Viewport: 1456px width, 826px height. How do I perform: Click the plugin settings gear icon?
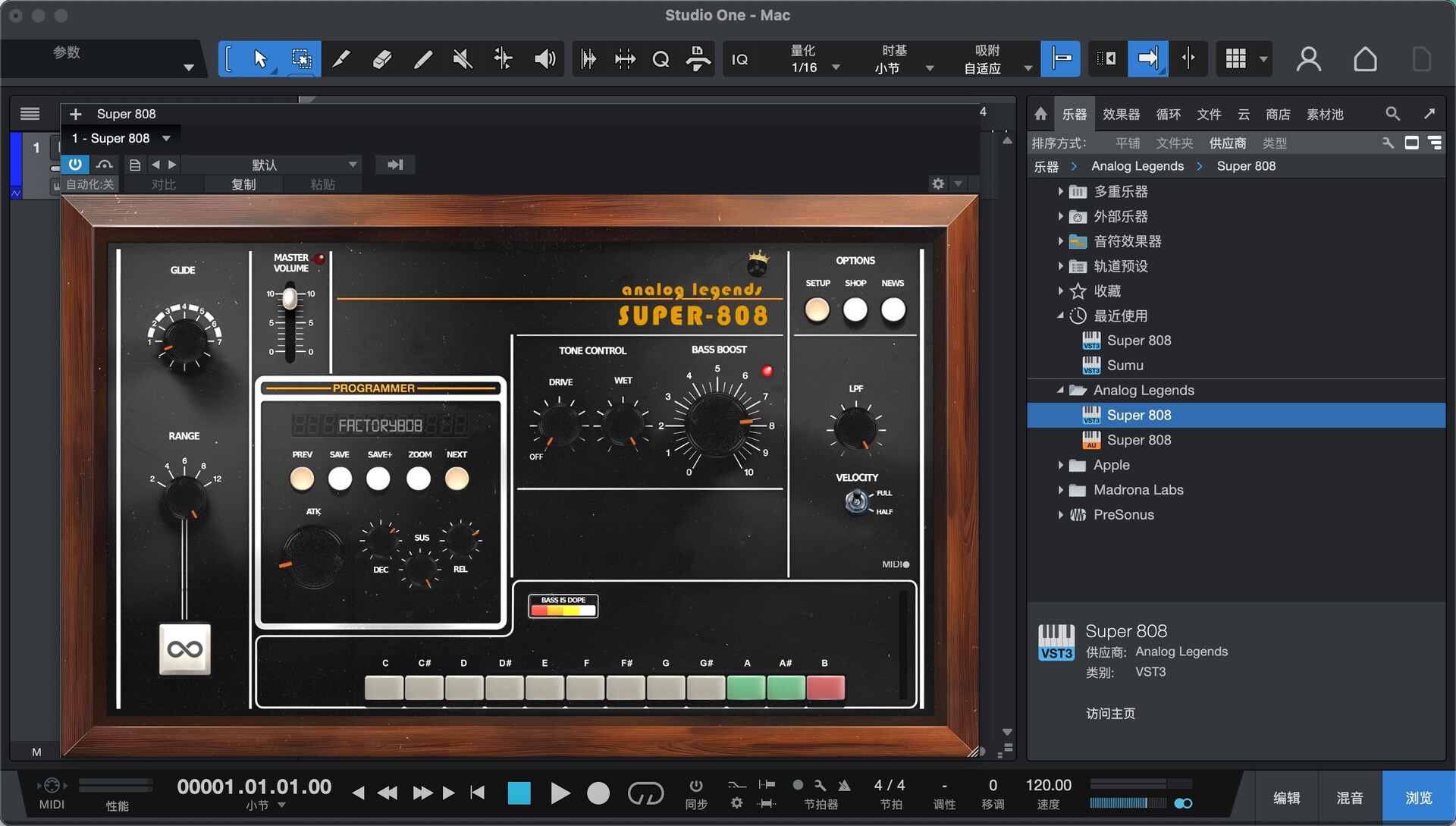938,184
